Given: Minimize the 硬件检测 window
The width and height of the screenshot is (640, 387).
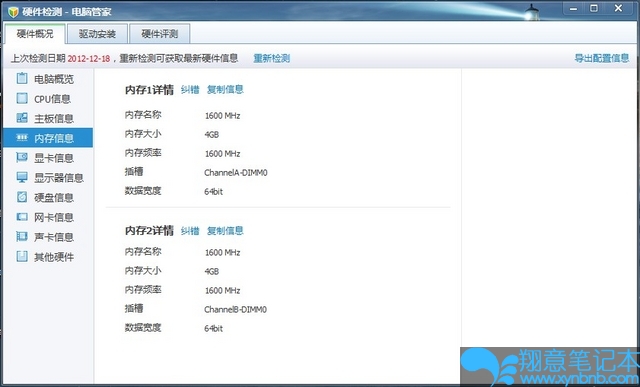Looking at the screenshot, I should tap(573, 9).
